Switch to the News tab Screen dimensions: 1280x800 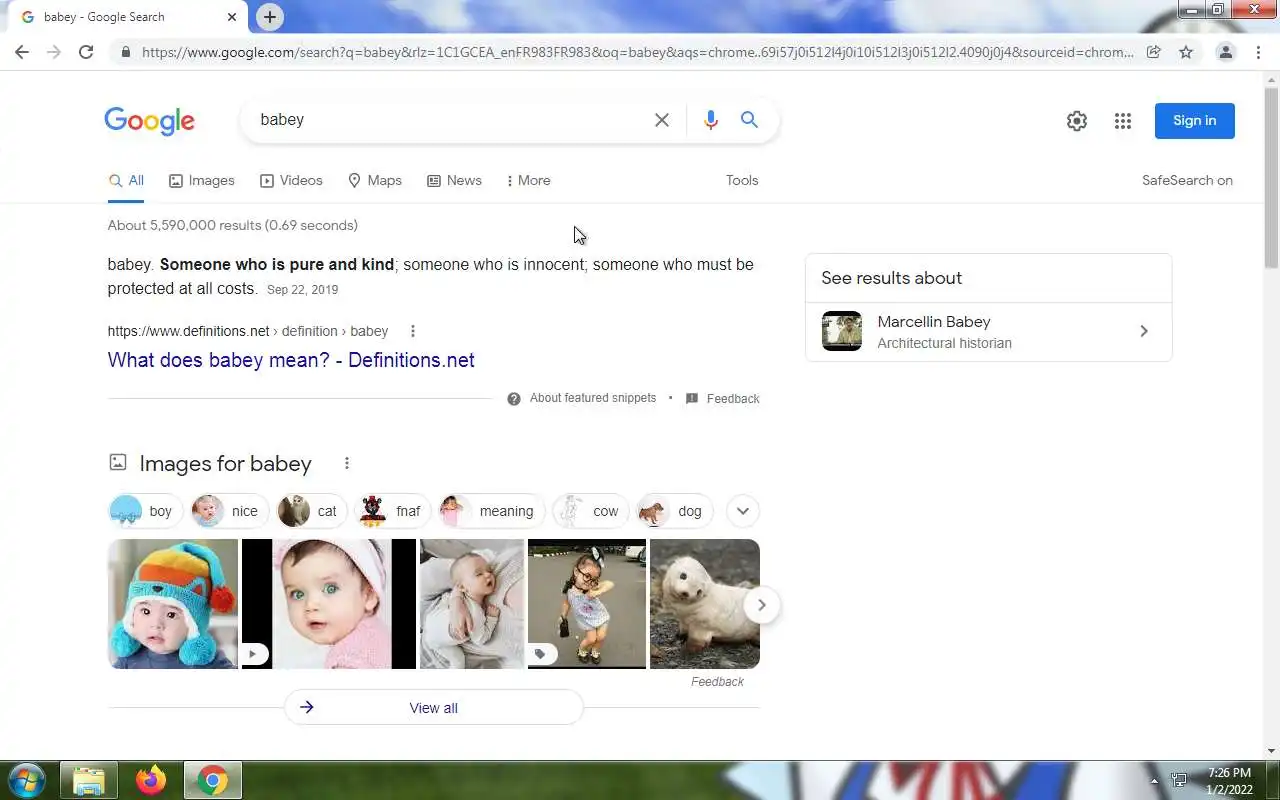tap(454, 181)
